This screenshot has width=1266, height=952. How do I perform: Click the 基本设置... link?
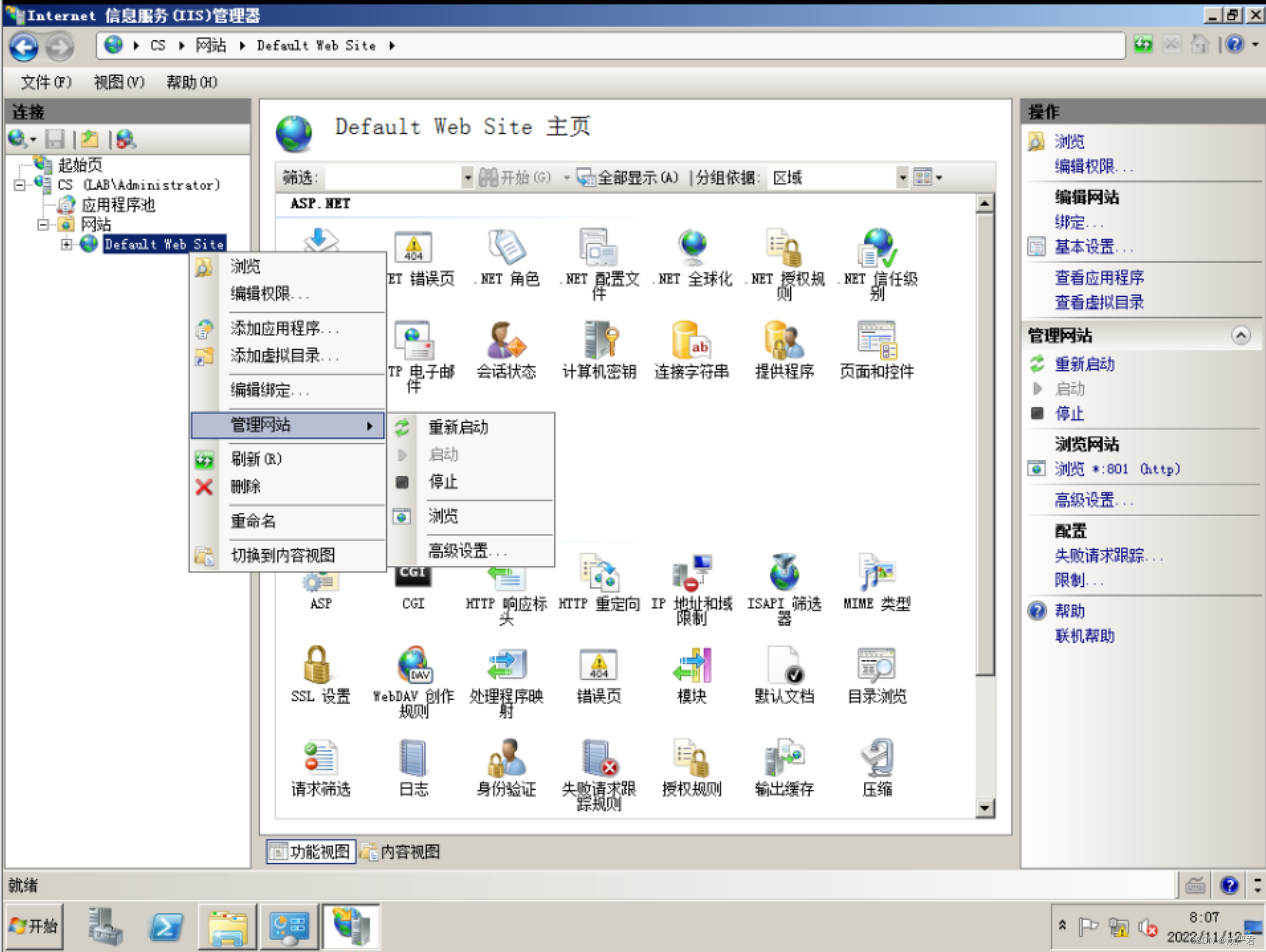(x=1094, y=247)
